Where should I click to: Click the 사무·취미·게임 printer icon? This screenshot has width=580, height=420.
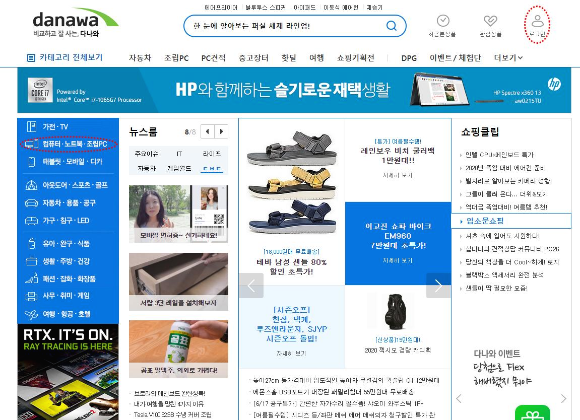[31, 296]
